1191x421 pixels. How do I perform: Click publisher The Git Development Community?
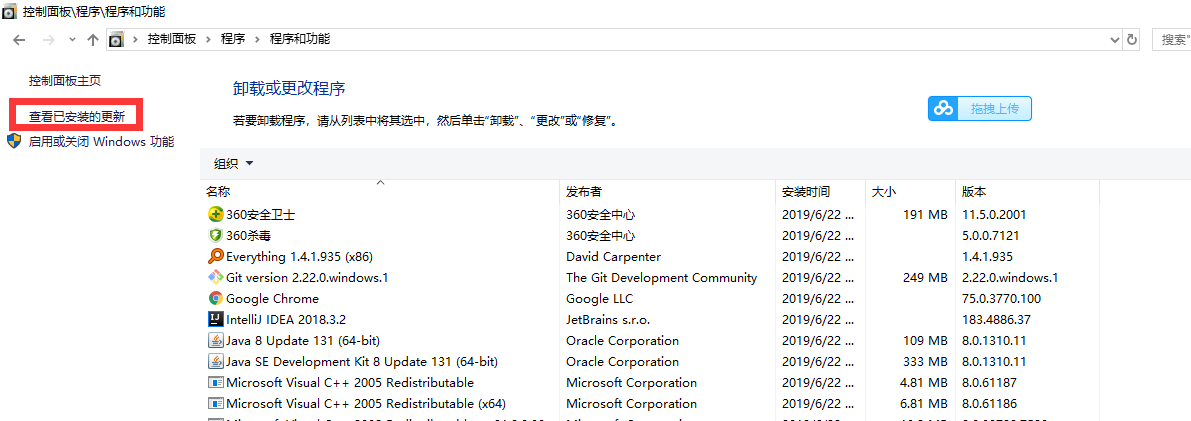(662, 277)
